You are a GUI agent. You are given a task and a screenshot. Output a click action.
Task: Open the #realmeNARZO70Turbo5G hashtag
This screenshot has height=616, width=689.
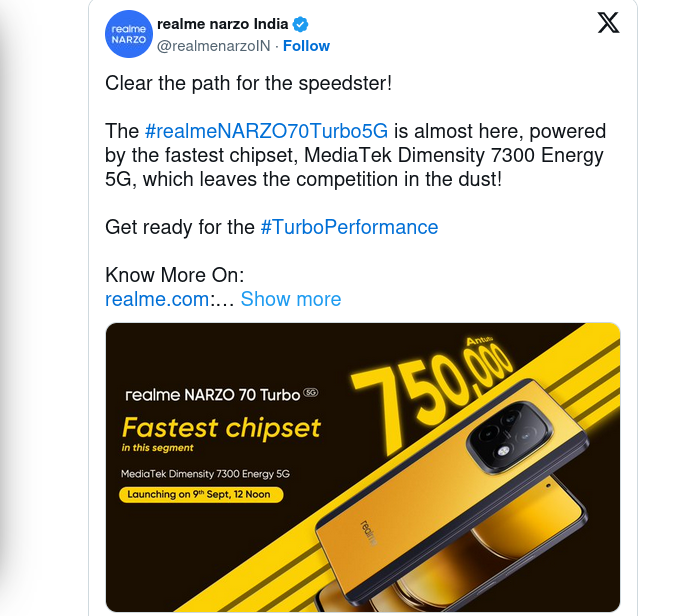[x=266, y=131]
